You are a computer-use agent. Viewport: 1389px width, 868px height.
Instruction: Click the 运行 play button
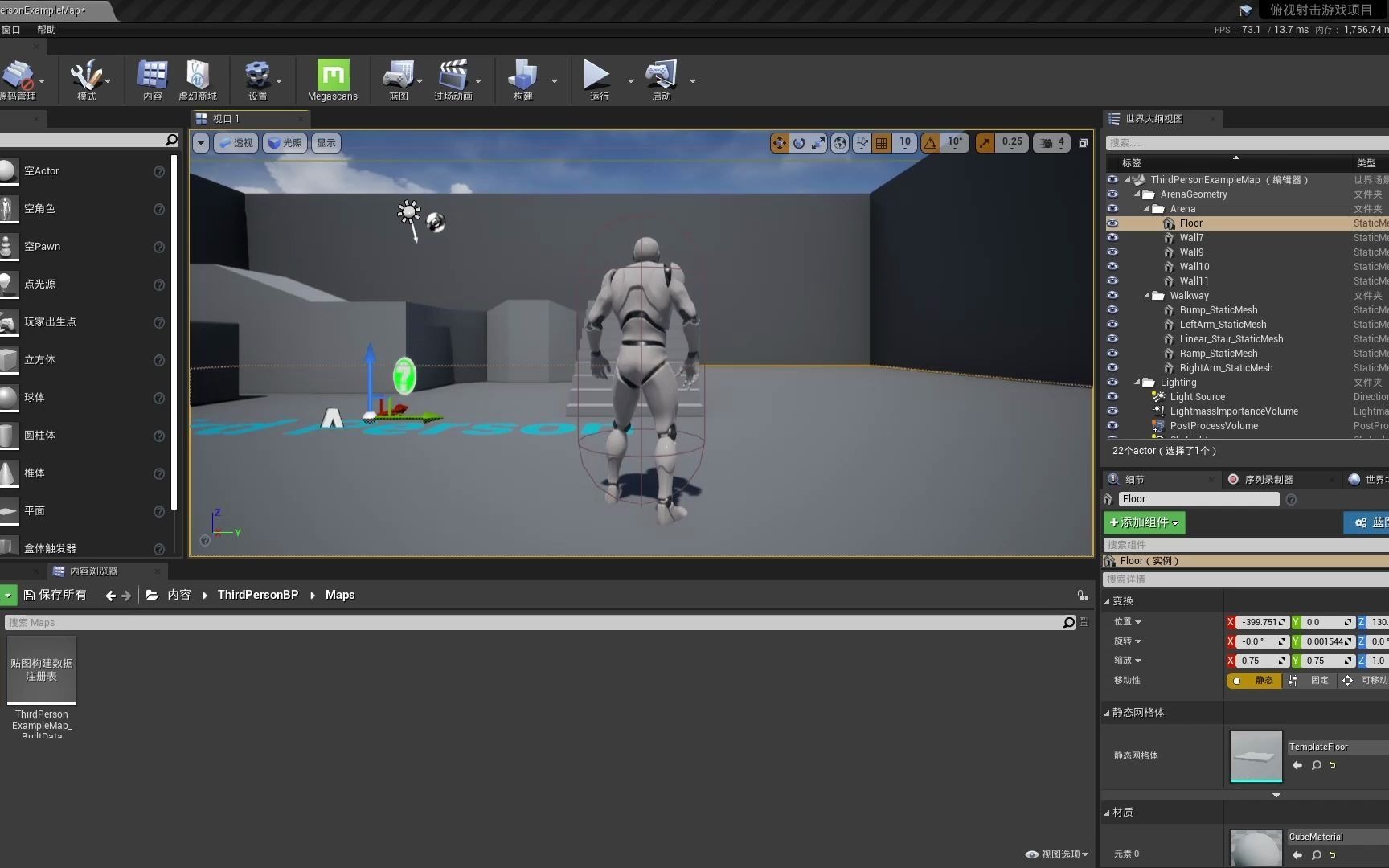(596, 80)
